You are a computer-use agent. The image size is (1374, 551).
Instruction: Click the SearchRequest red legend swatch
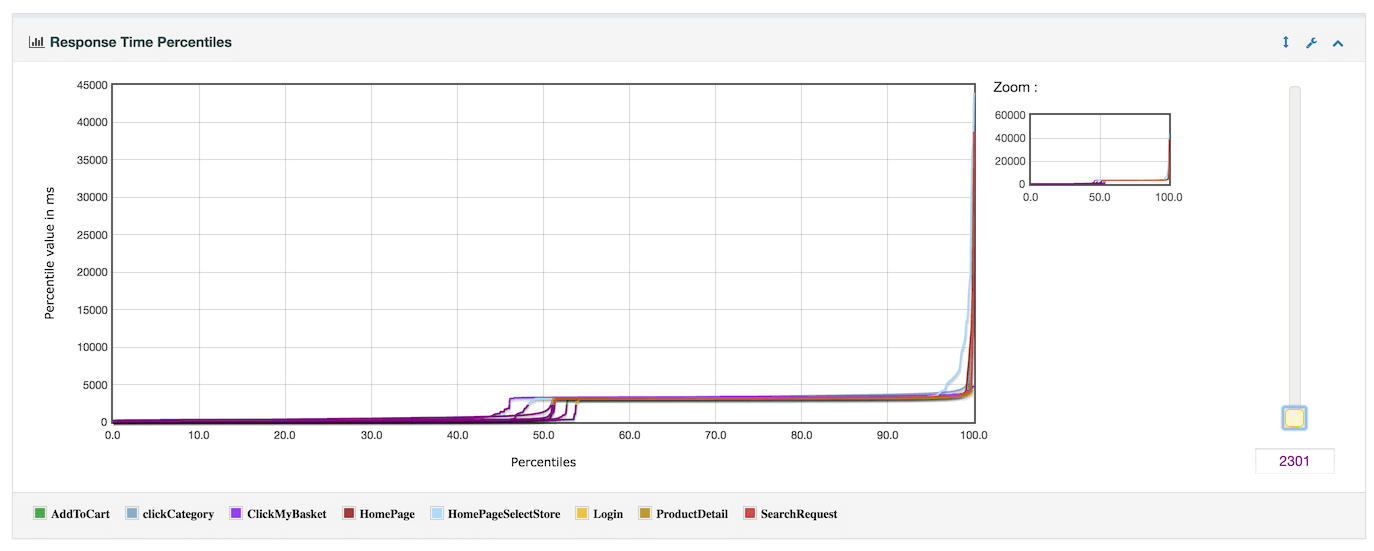point(750,514)
